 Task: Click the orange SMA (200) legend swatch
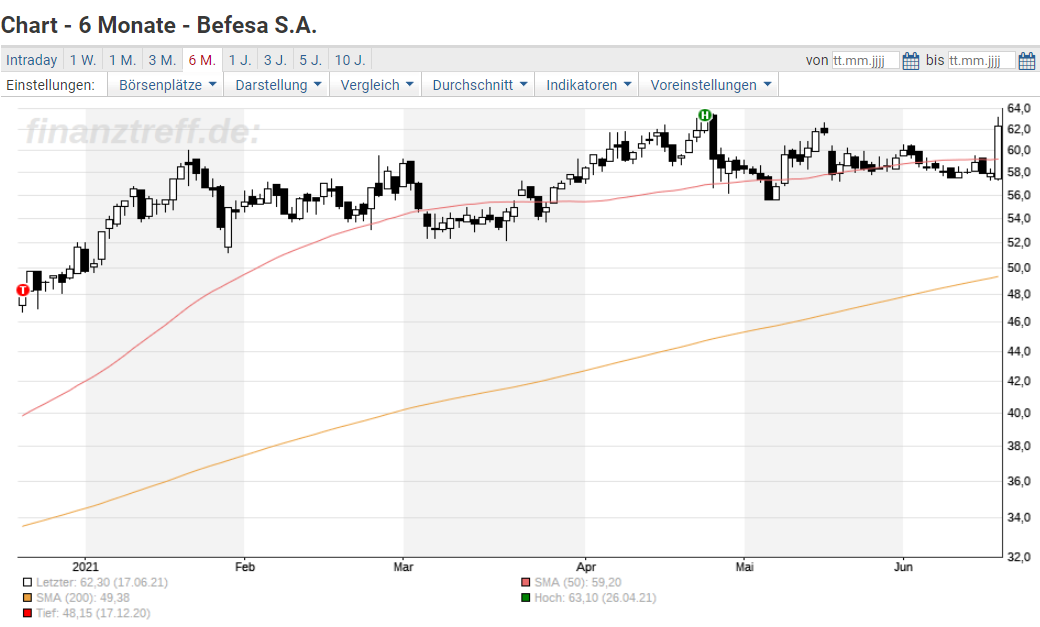(27, 598)
